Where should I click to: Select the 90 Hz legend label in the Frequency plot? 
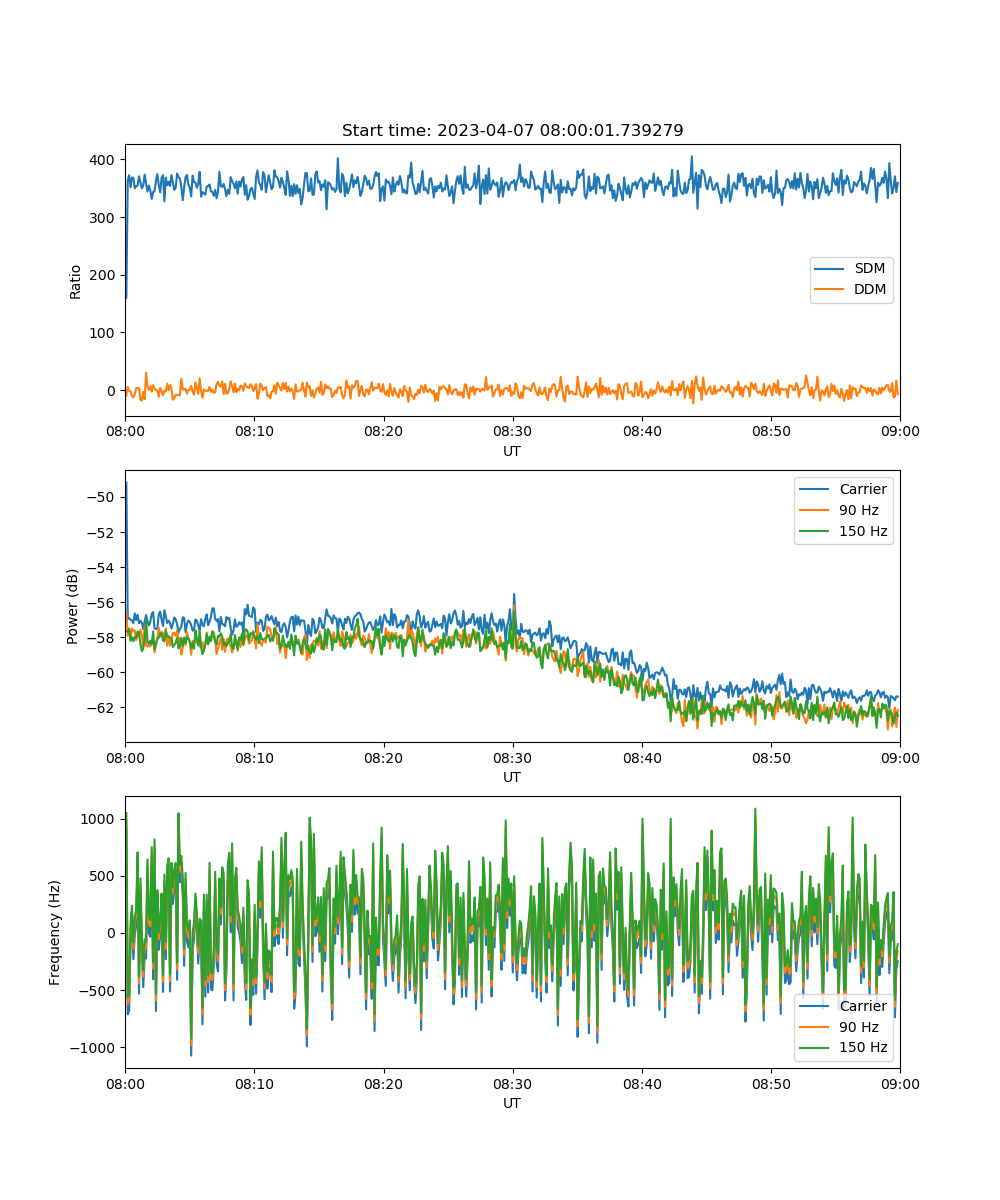pyautogui.click(x=859, y=1027)
